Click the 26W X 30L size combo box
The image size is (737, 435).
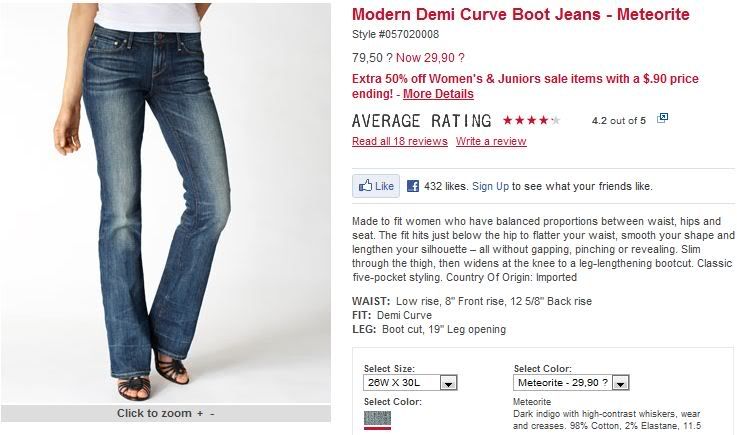(x=410, y=383)
